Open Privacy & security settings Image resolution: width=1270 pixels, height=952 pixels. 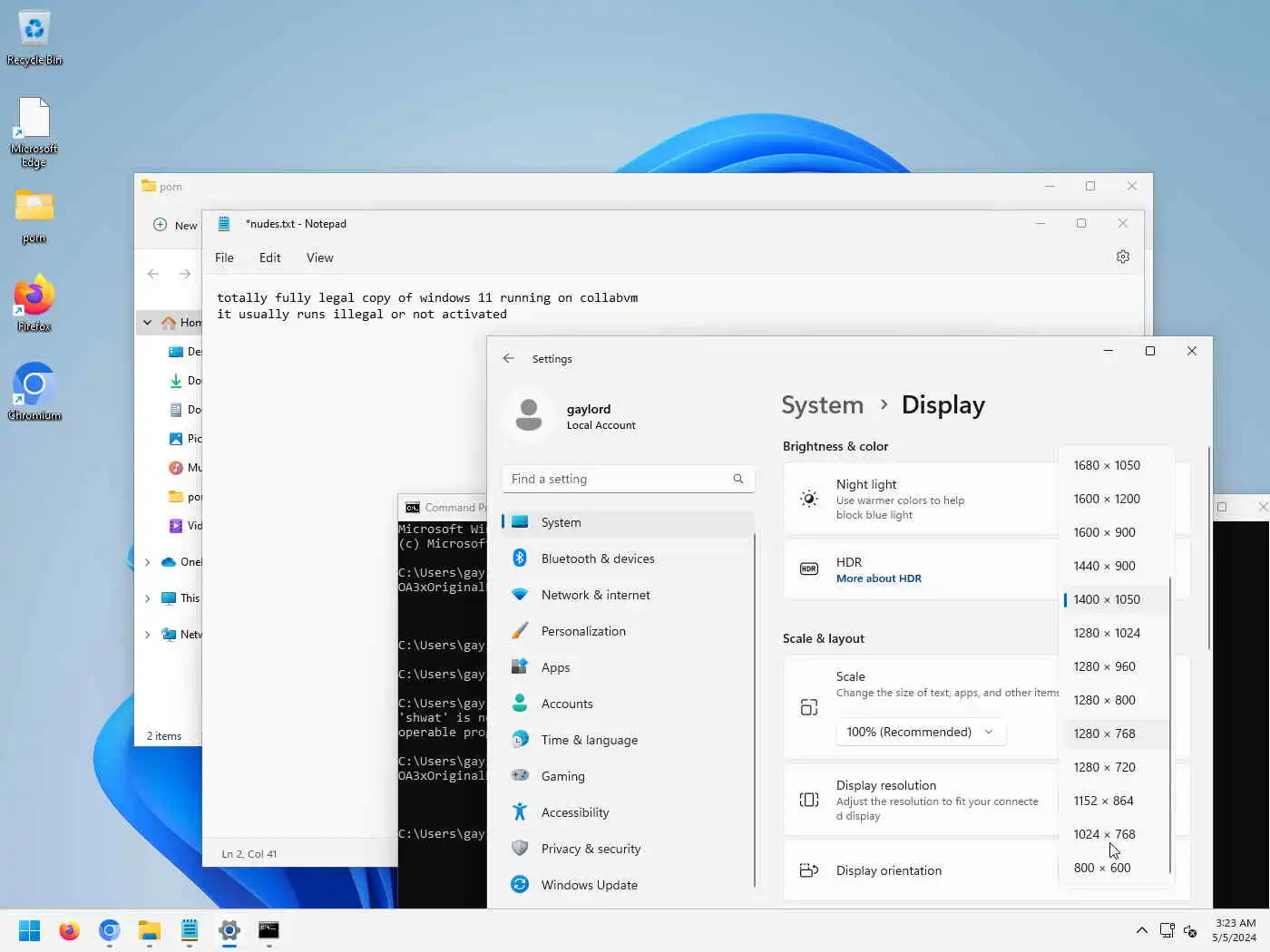click(x=628, y=849)
